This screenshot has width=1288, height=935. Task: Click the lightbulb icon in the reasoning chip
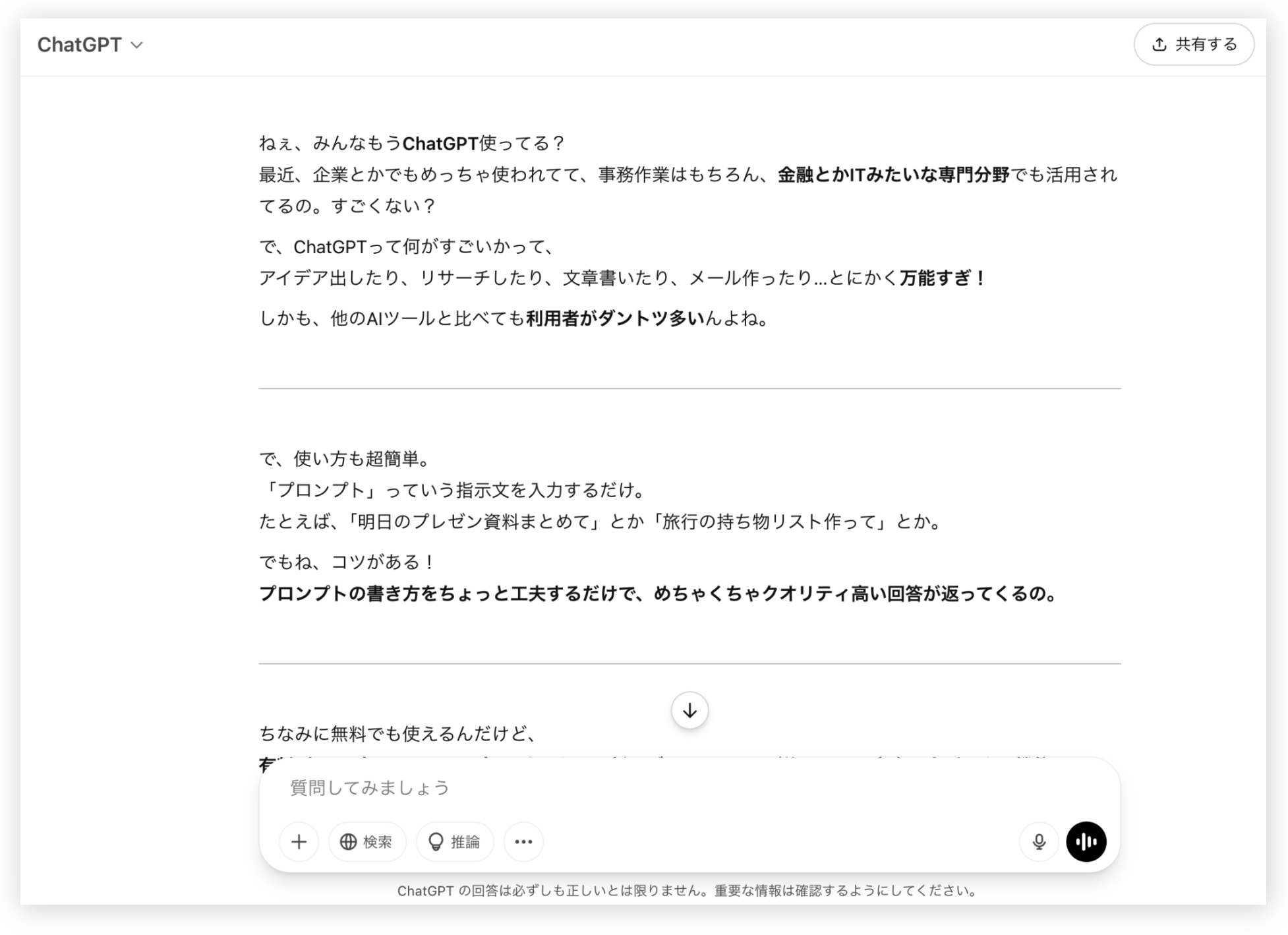(x=436, y=841)
